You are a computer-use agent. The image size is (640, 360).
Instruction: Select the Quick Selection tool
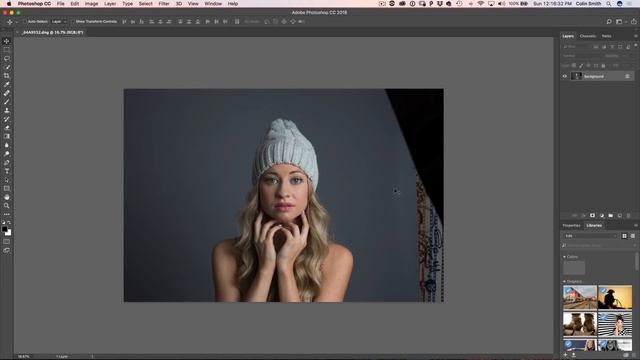[7, 67]
